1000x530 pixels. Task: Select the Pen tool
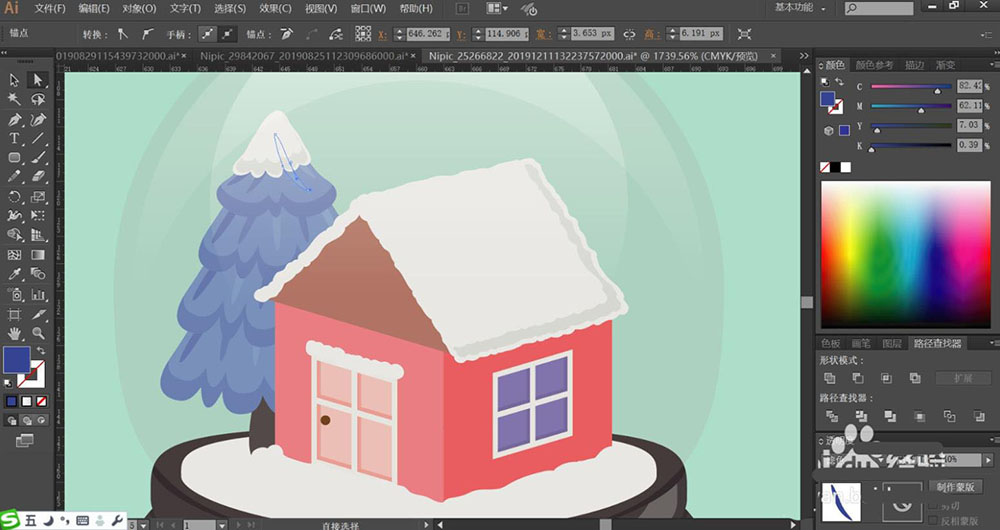coord(14,119)
